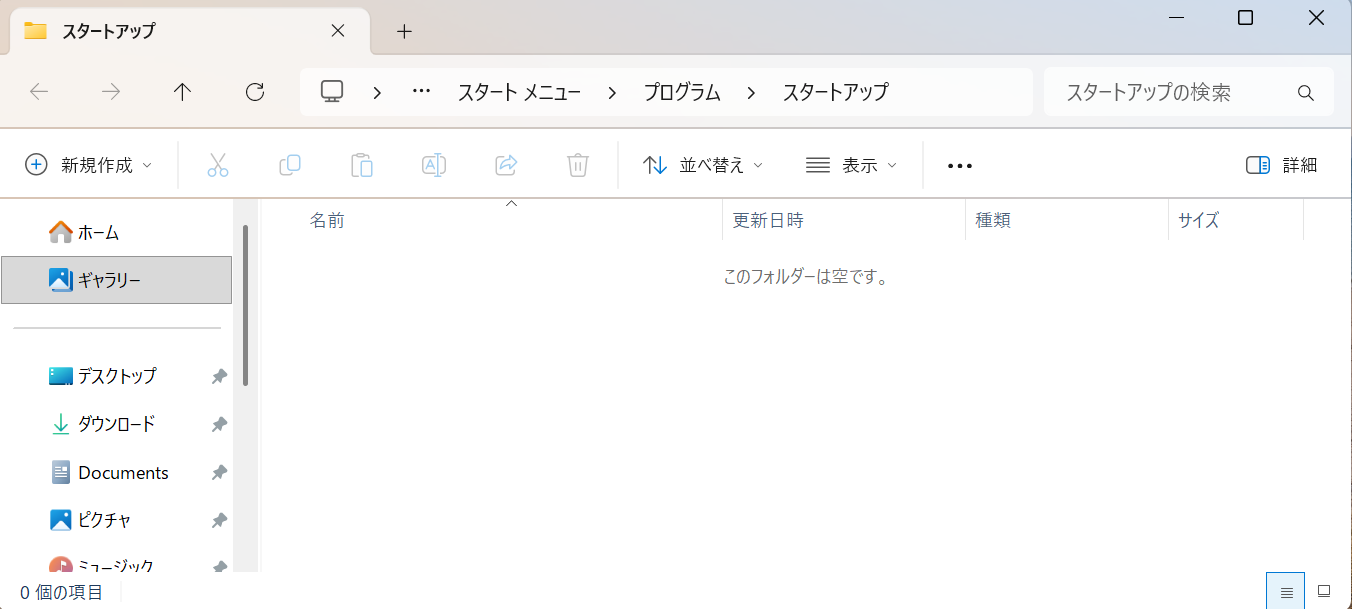Select the スタートアップ window tab
Image resolution: width=1352 pixels, height=609 pixels.
[190, 31]
